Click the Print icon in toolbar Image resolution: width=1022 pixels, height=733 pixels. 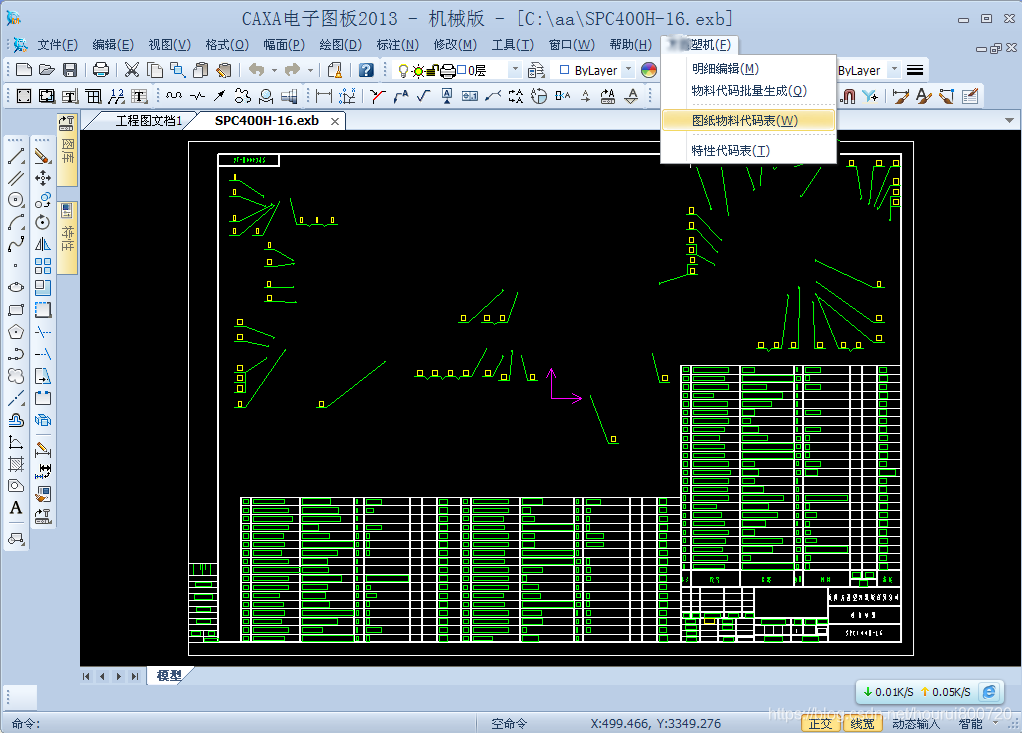click(x=101, y=70)
